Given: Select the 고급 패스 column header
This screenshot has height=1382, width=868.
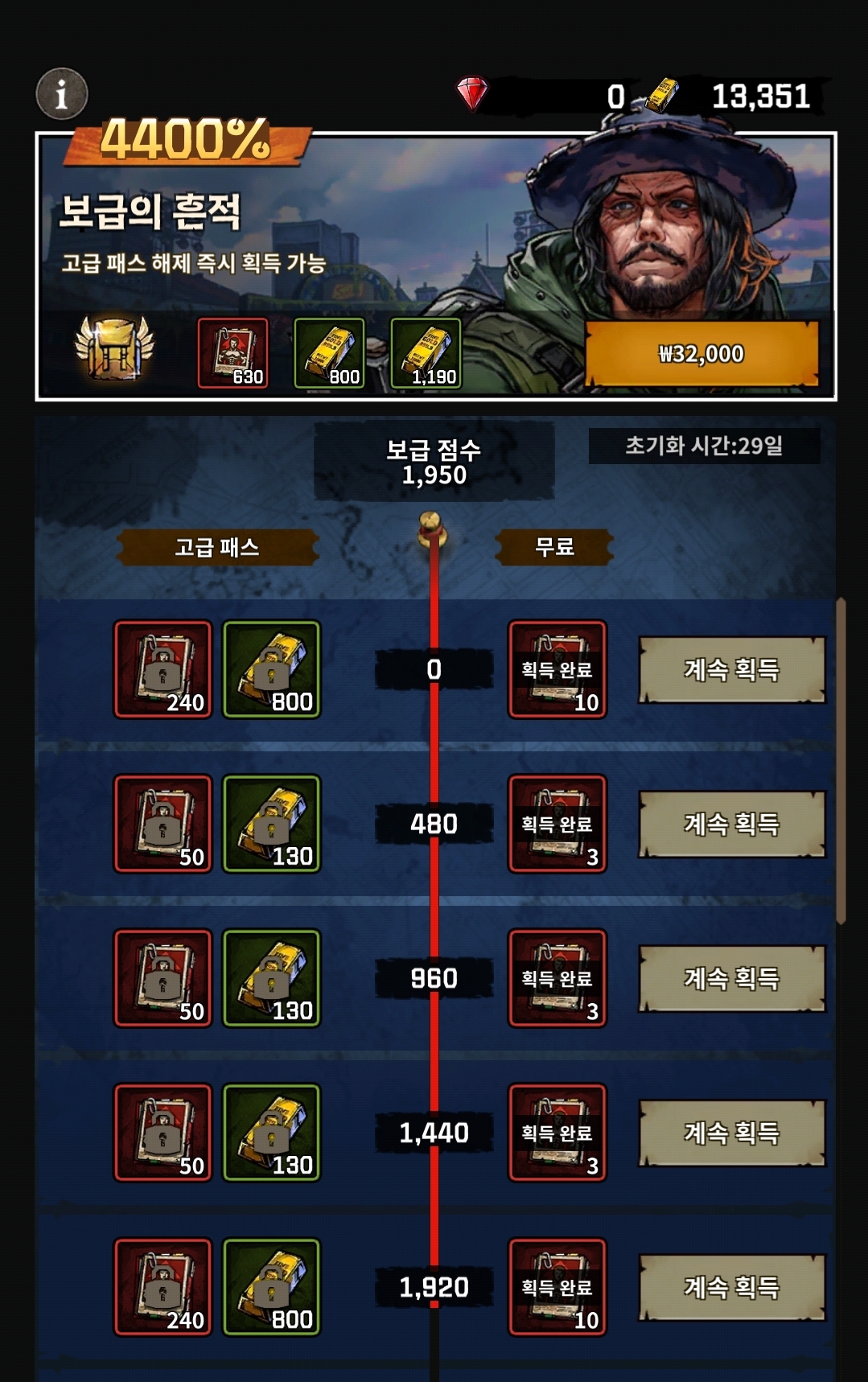Looking at the screenshot, I should point(217,548).
